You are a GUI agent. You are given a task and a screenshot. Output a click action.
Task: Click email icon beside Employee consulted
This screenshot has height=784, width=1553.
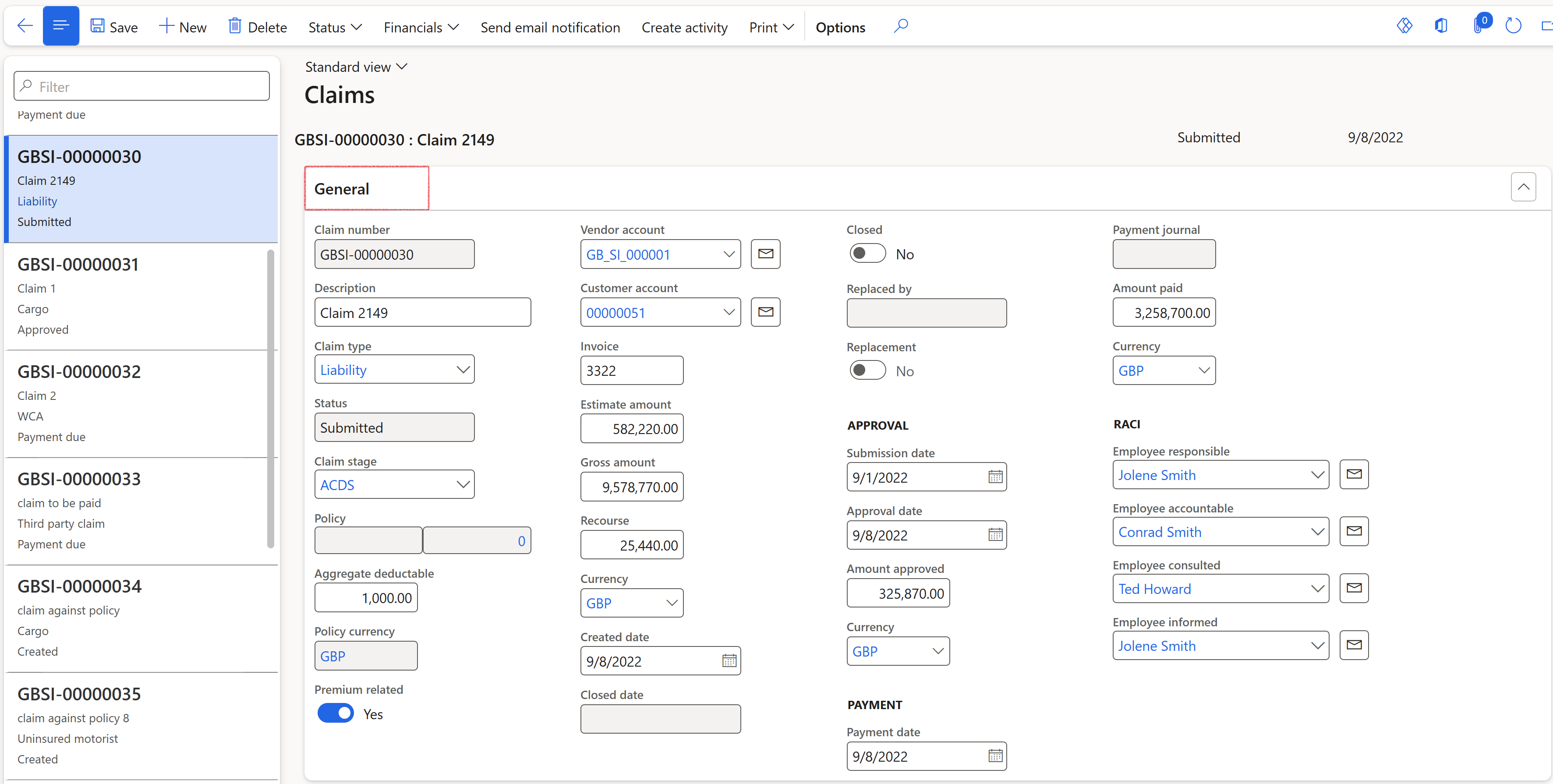point(1353,588)
